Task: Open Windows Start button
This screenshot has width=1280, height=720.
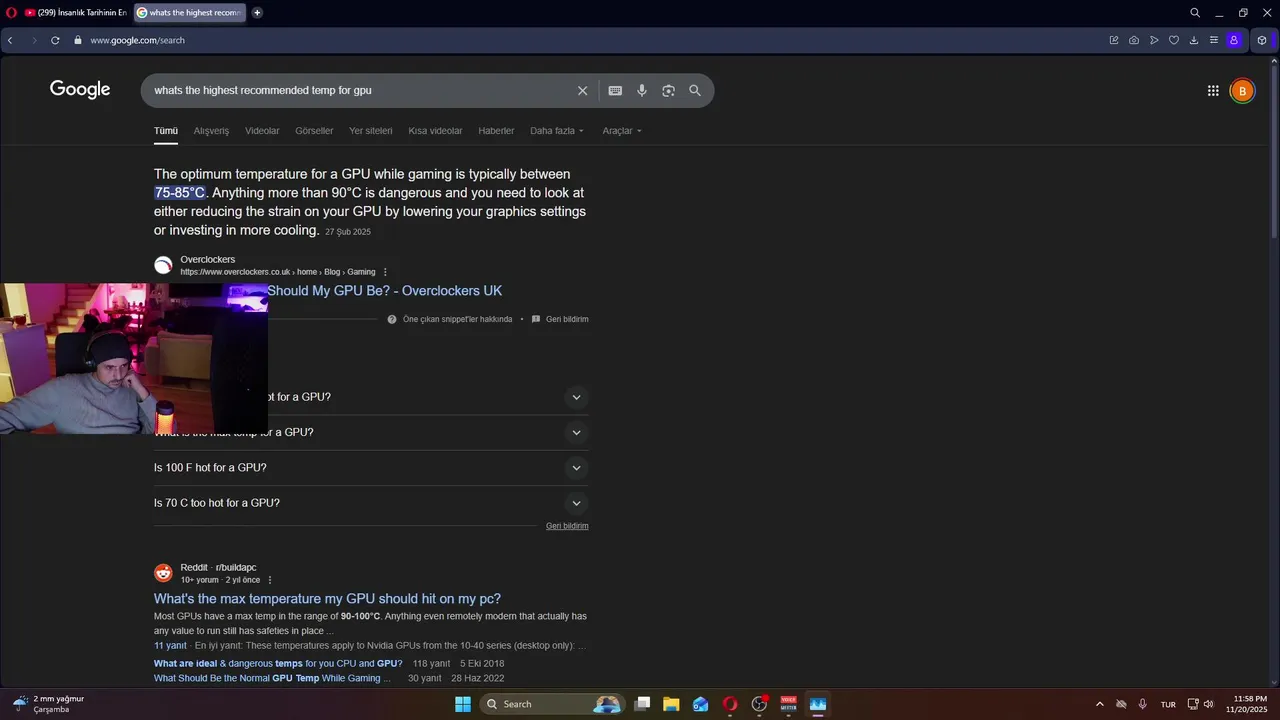Action: pyautogui.click(x=463, y=704)
